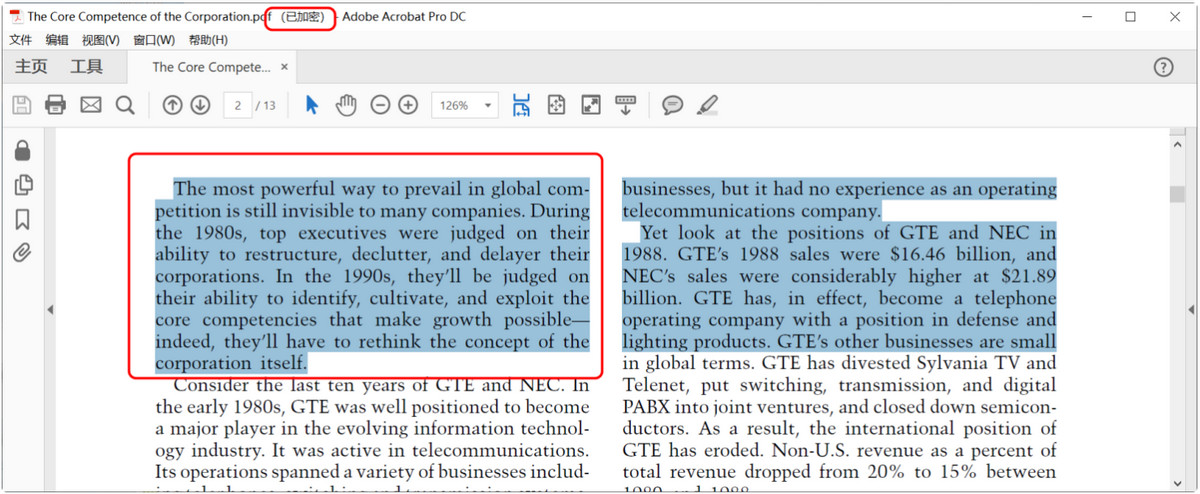Open the Attachments paperclip panel
This screenshot has width=1200, height=494.
(x=22, y=253)
